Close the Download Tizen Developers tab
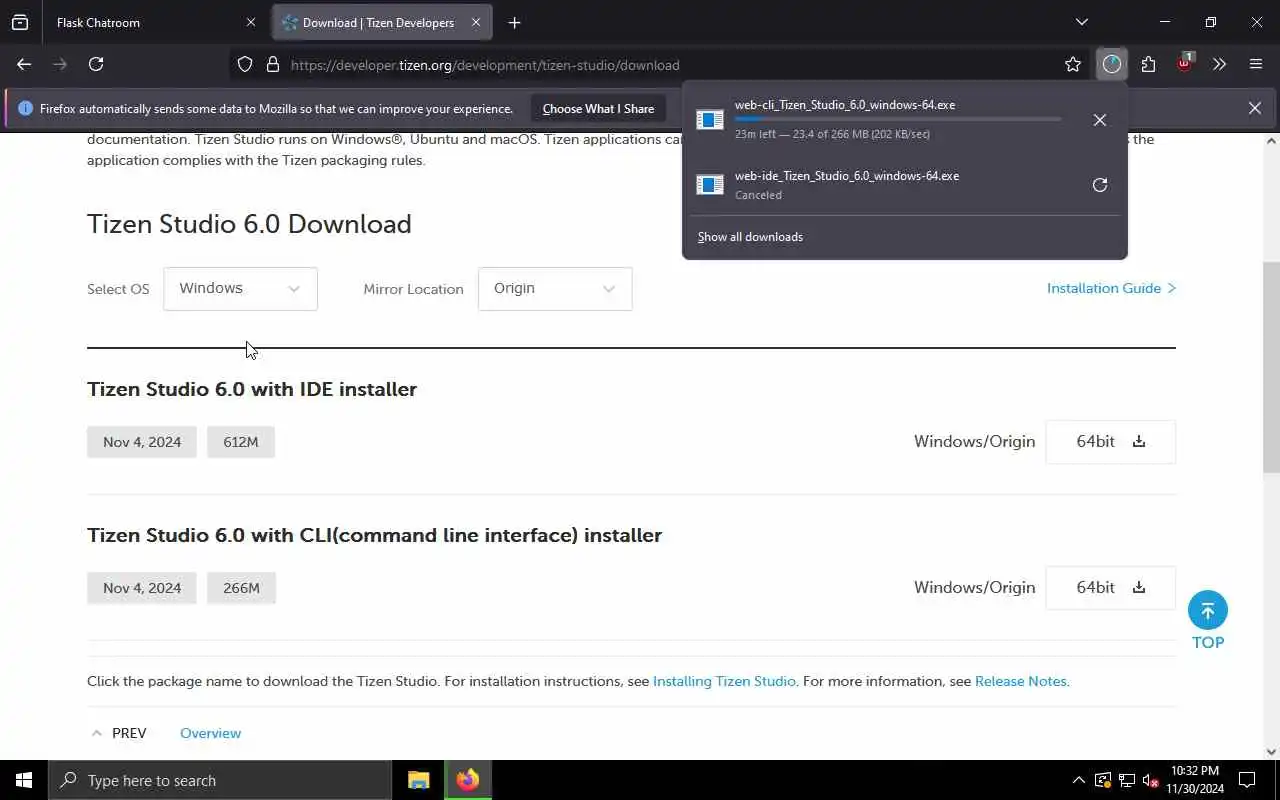The image size is (1280, 800). pos(476,22)
